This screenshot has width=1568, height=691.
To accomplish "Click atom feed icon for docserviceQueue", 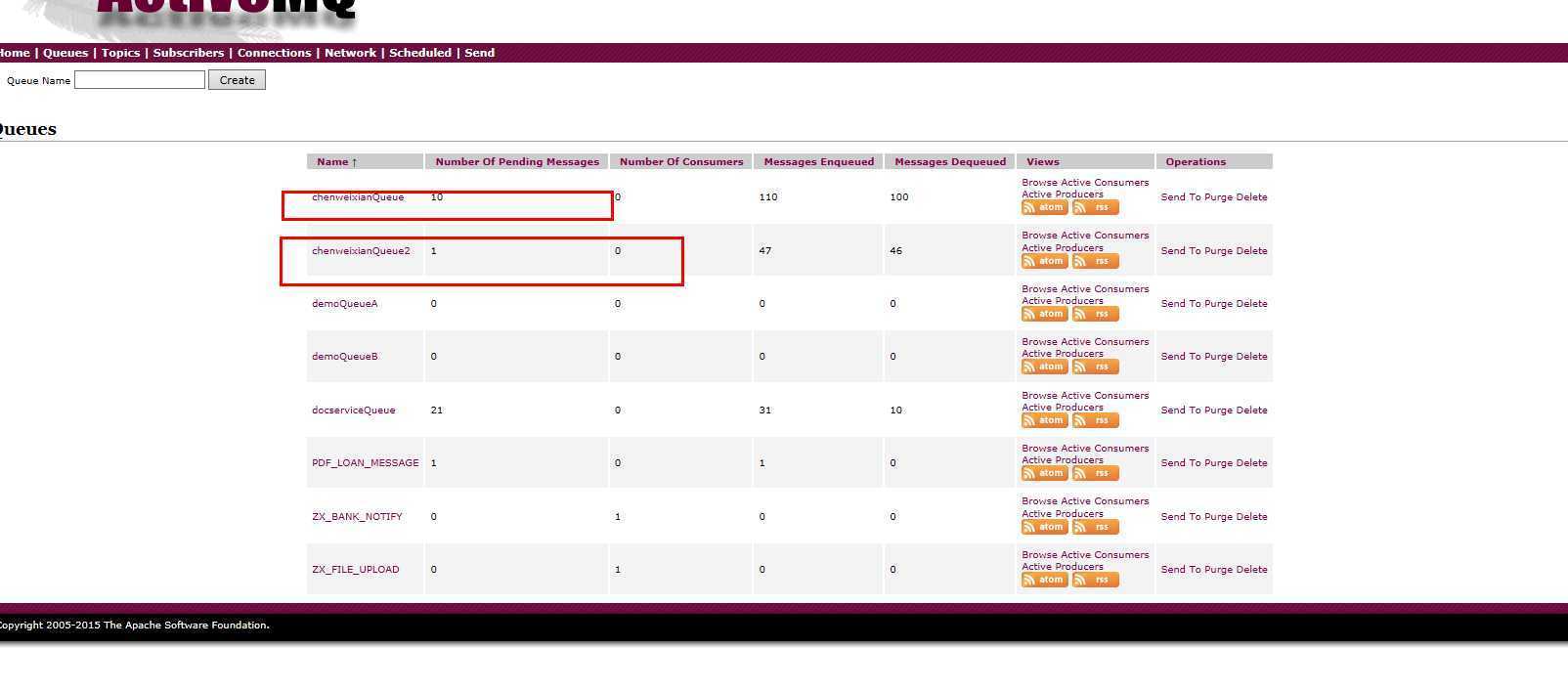I will coord(1044,420).
